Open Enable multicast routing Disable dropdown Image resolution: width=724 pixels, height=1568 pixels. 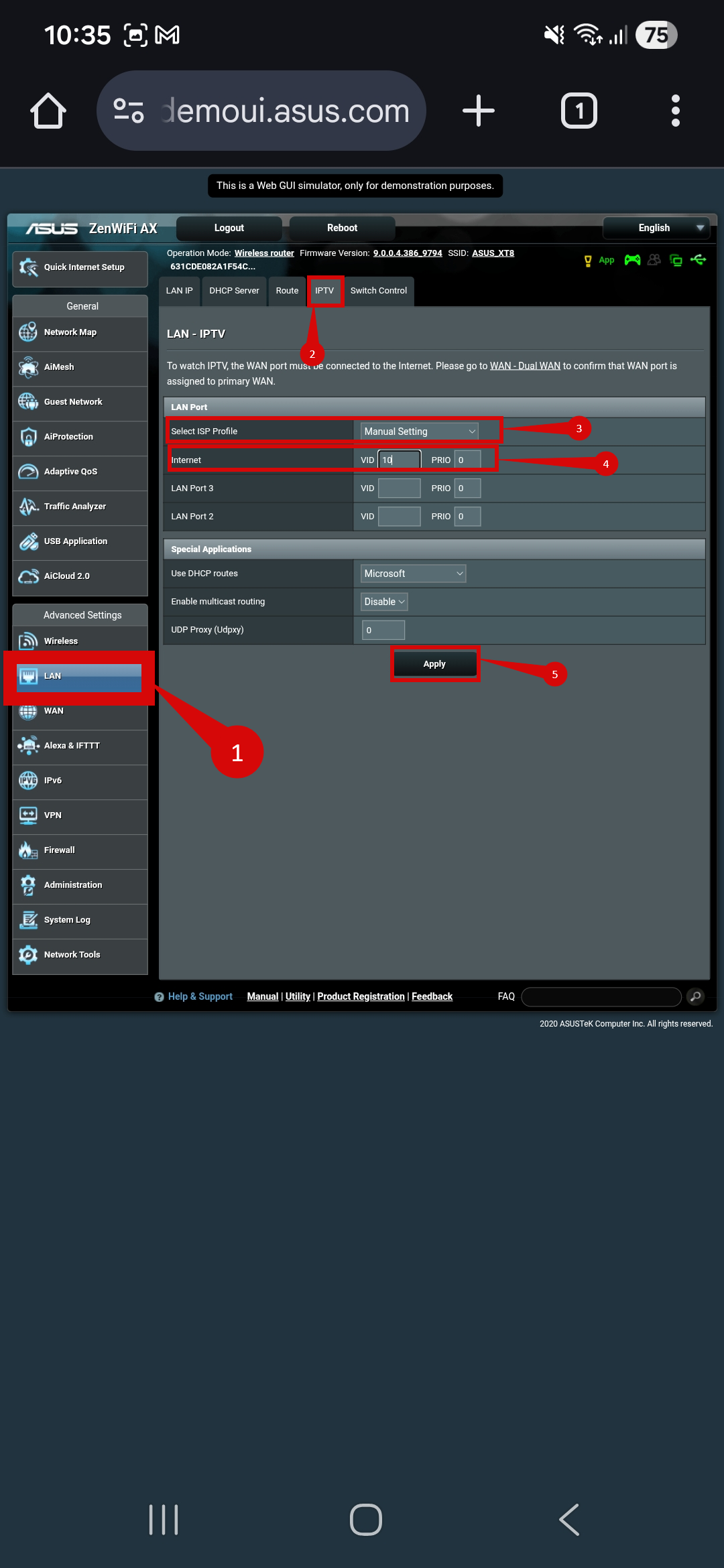384,602
